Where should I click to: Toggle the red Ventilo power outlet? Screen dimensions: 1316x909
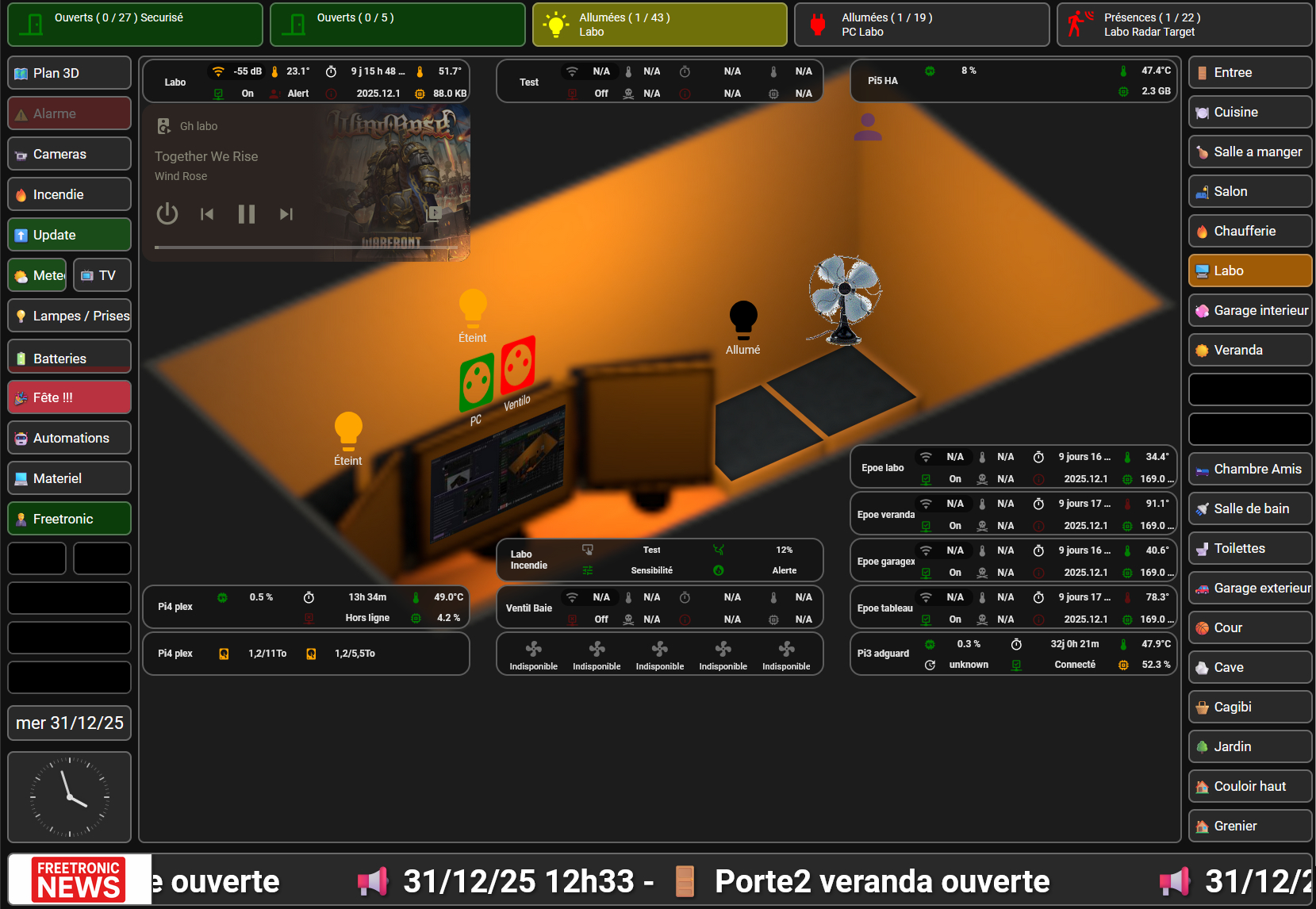point(518,364)
